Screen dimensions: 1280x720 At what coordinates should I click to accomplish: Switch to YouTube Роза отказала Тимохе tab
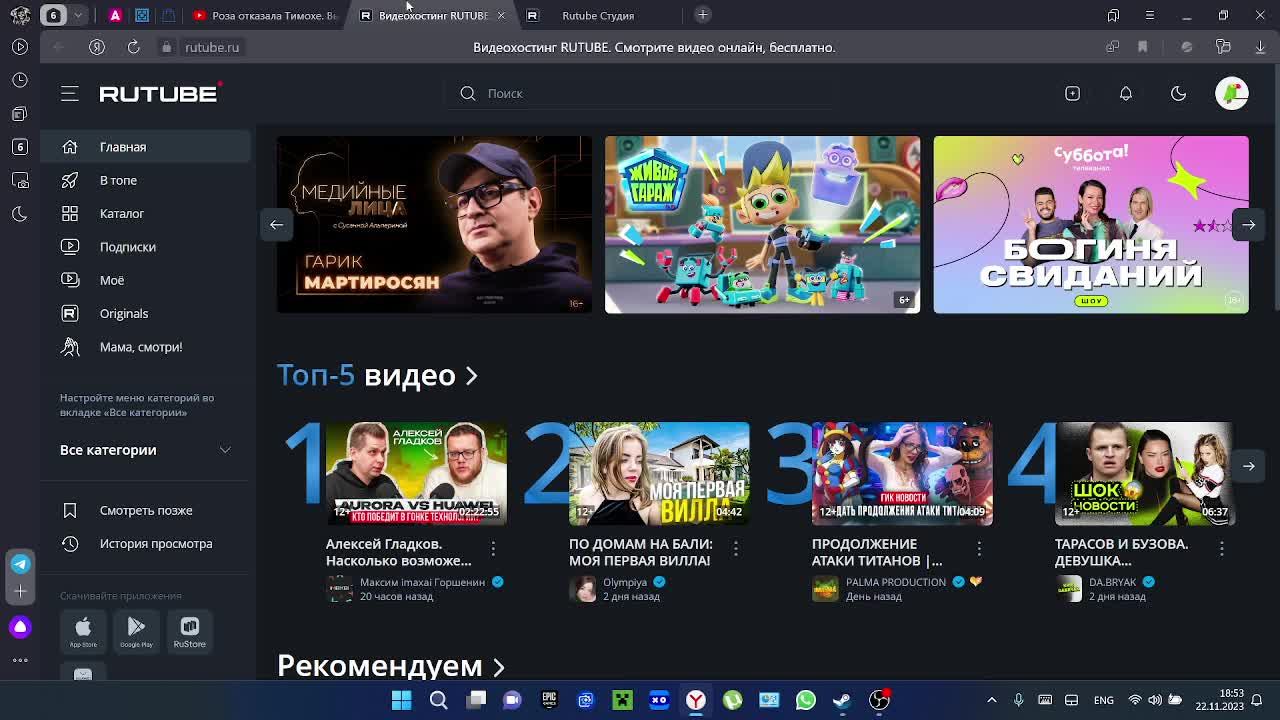[x=265, y=15]
